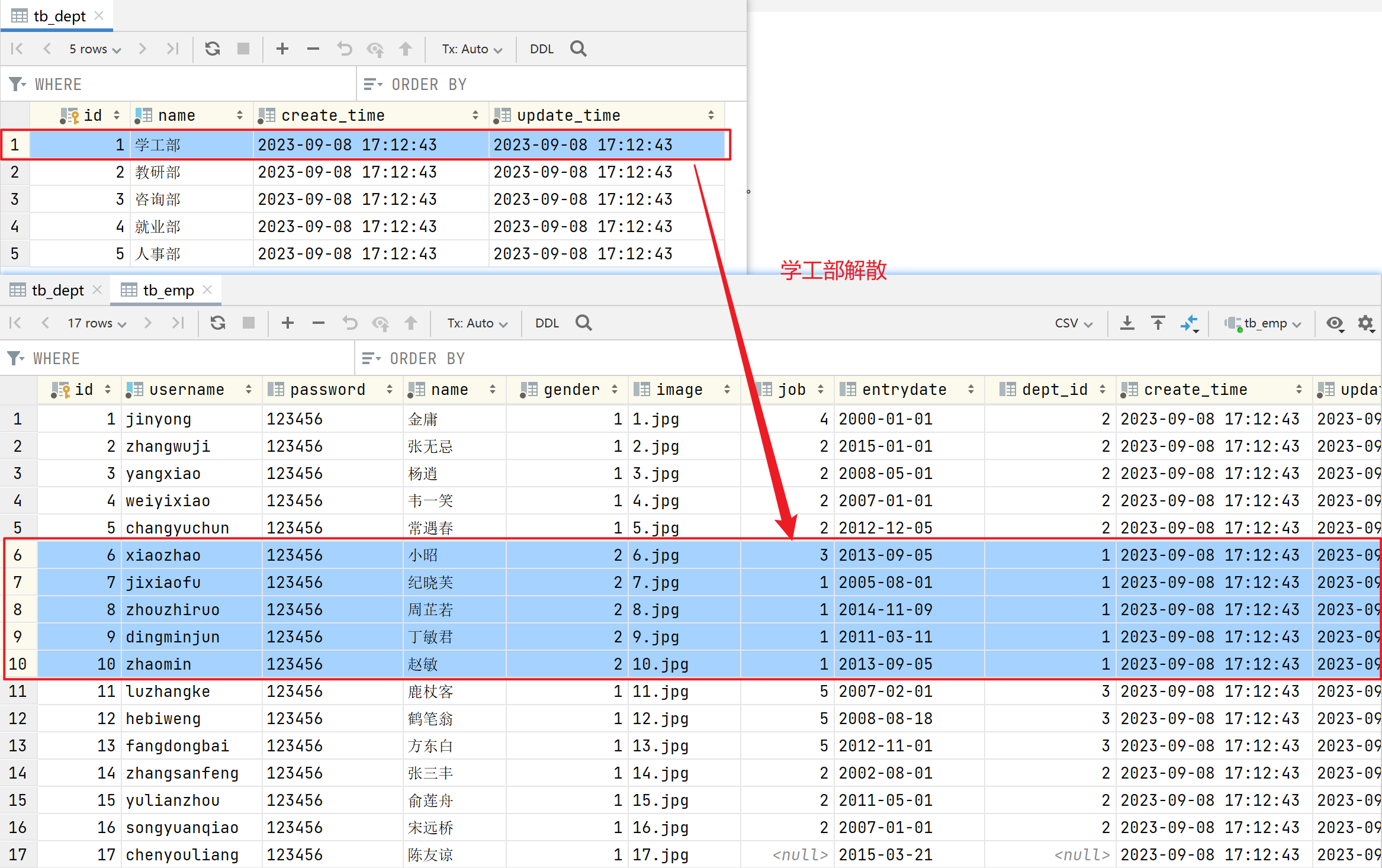The image size is (1382, 868).
Task: Close the upper tb_dept tab
Action: pyautogui.click(x=99, y=15)
